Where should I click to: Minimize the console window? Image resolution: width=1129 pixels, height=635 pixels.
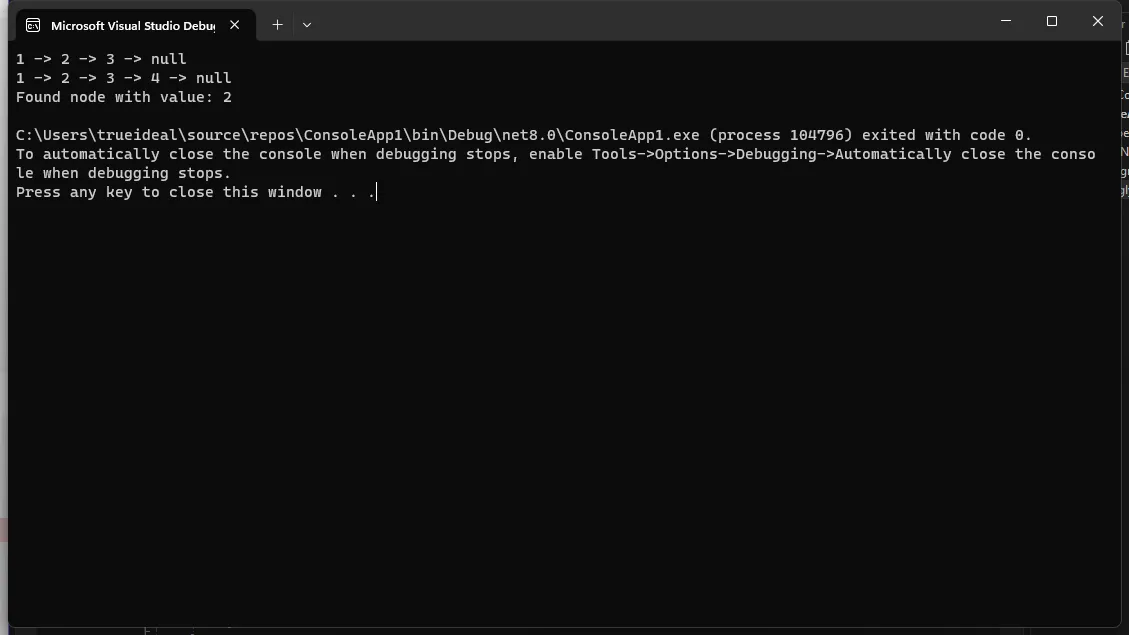(x=1006, y=21)
